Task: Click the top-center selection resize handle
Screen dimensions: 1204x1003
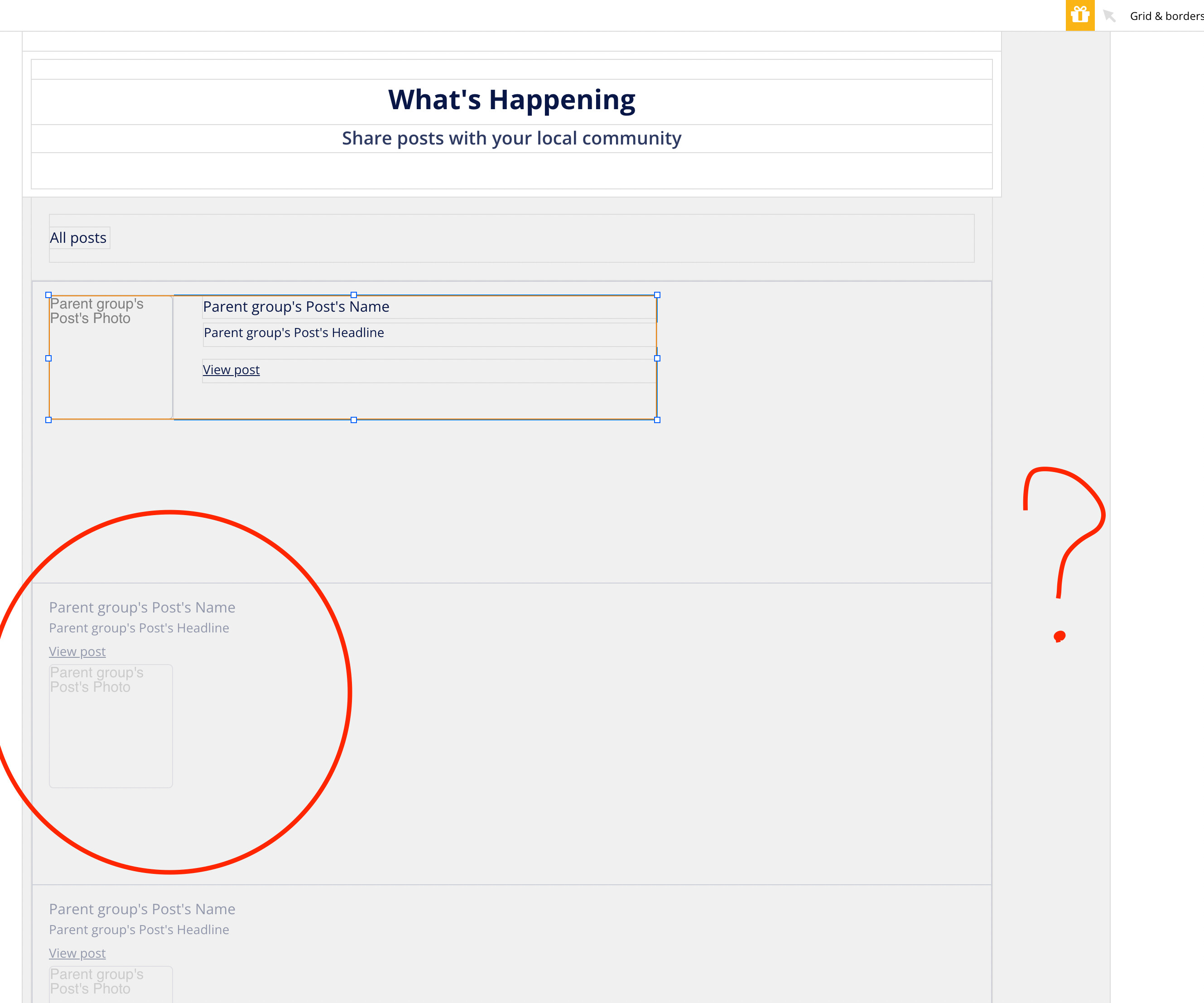Action: tap(354, 295)
